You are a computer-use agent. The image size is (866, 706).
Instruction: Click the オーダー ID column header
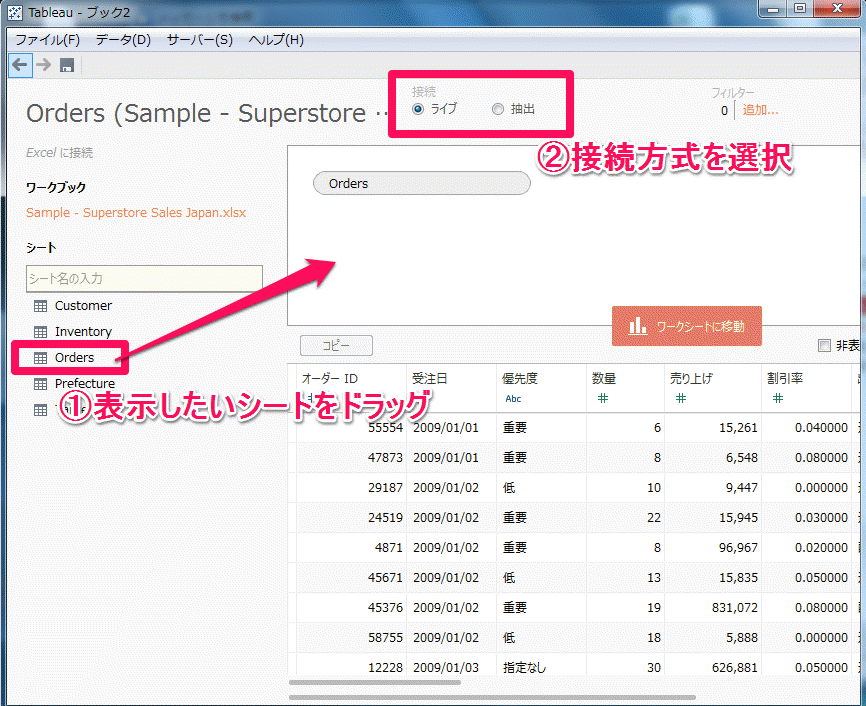coord(330,378)
